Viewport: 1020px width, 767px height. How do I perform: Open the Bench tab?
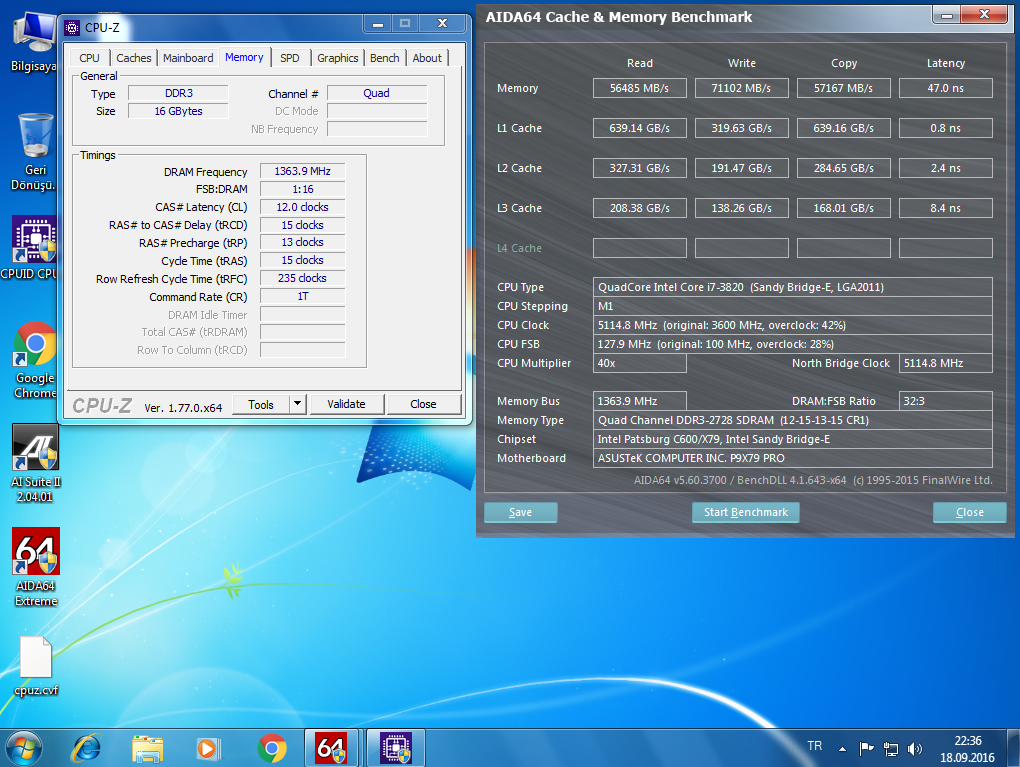pyautogui.click(x=384, y=58)
